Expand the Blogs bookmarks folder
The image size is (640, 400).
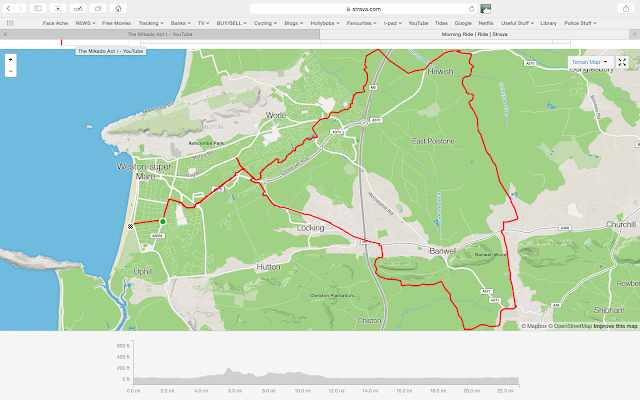tap(293, 23)
